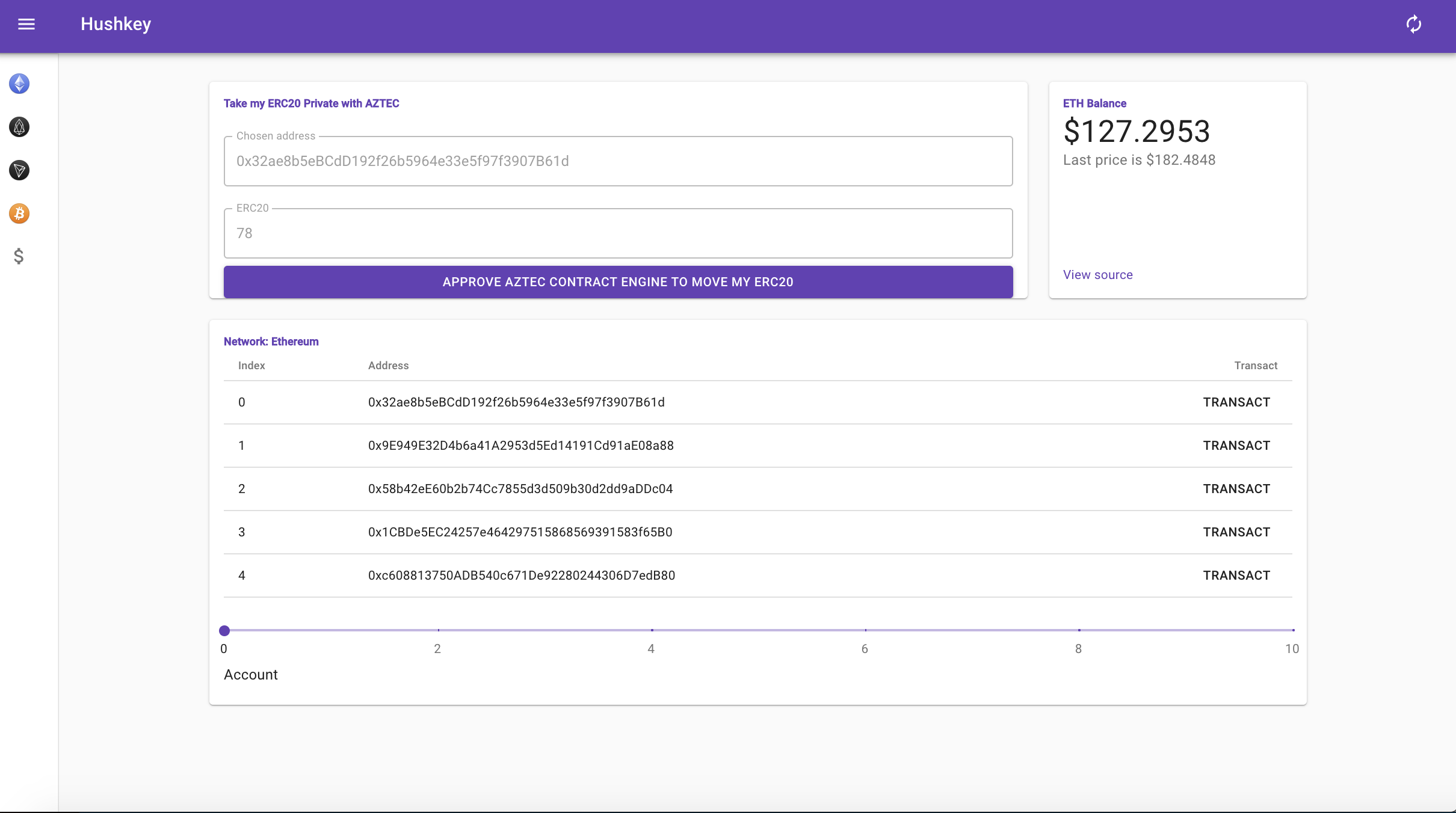
Task: Click the Chosen address input field
Action: [x=618, y=161]
